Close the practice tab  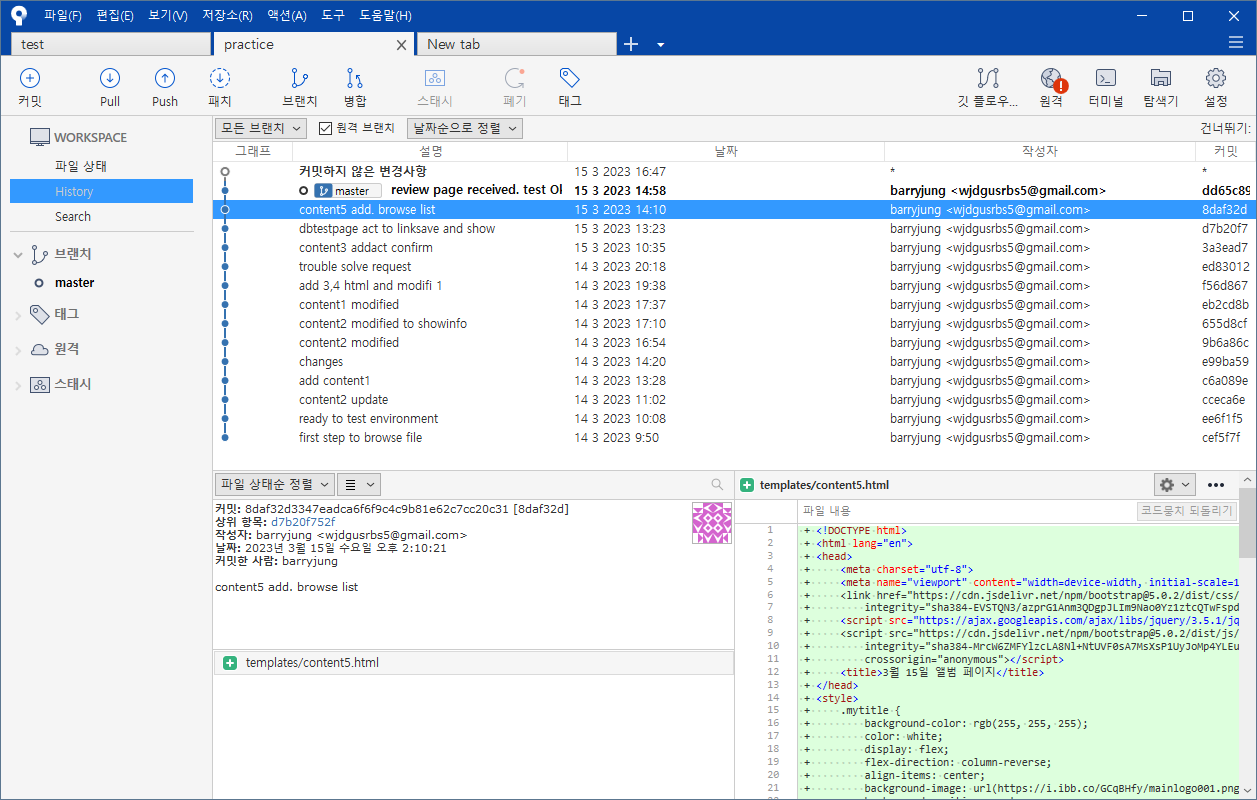point(402,45)
